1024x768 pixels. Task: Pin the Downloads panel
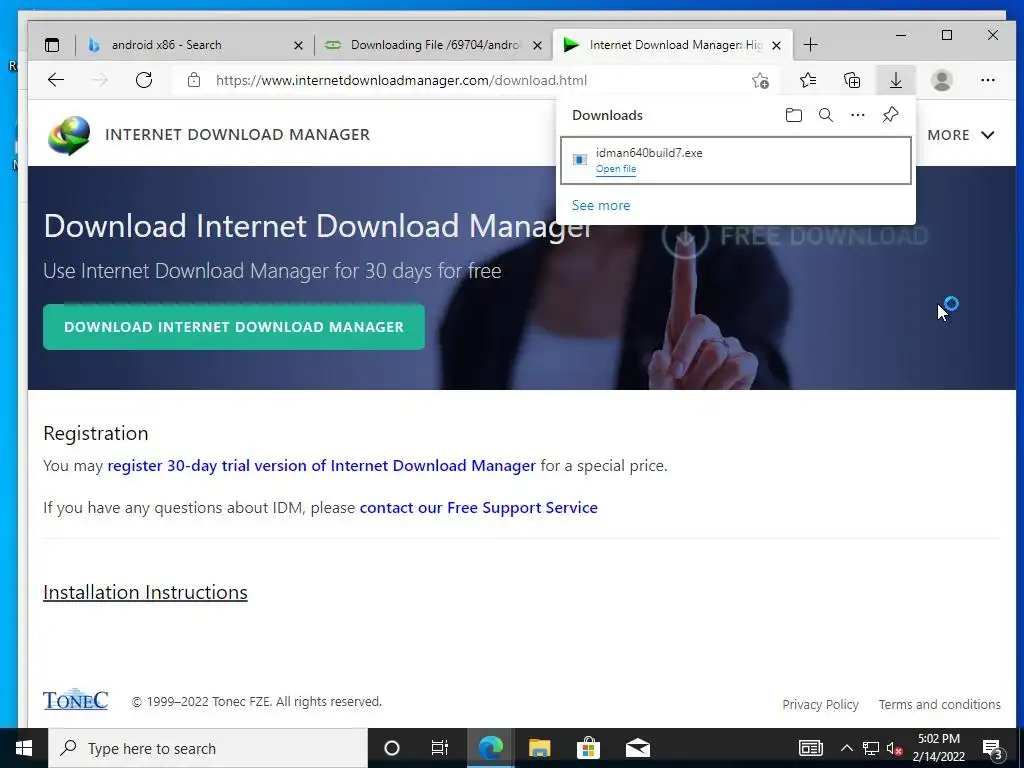coord(890,115)
